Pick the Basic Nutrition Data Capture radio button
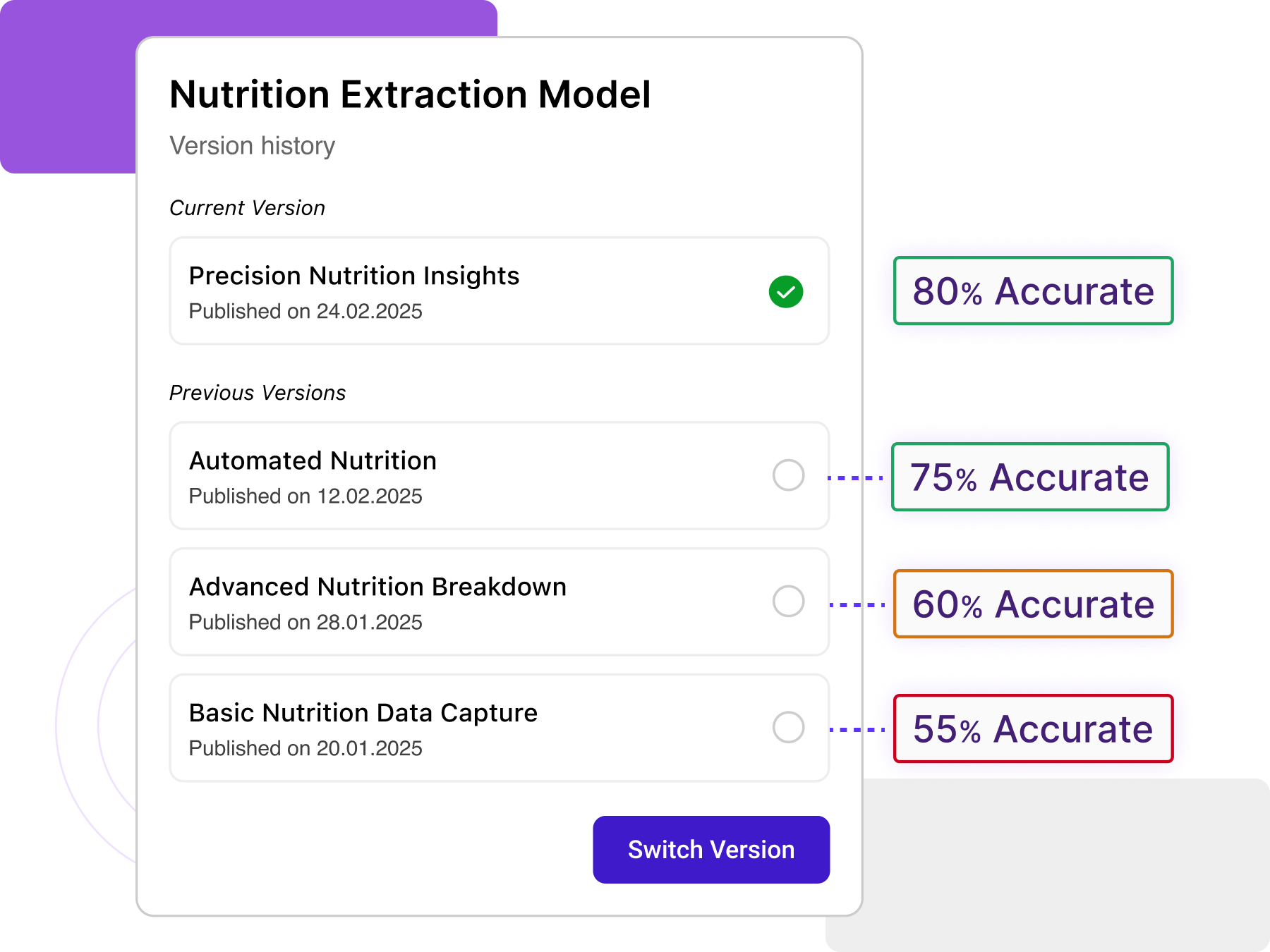The height and width of the screenshot is (952, 1270). (788, 728)
